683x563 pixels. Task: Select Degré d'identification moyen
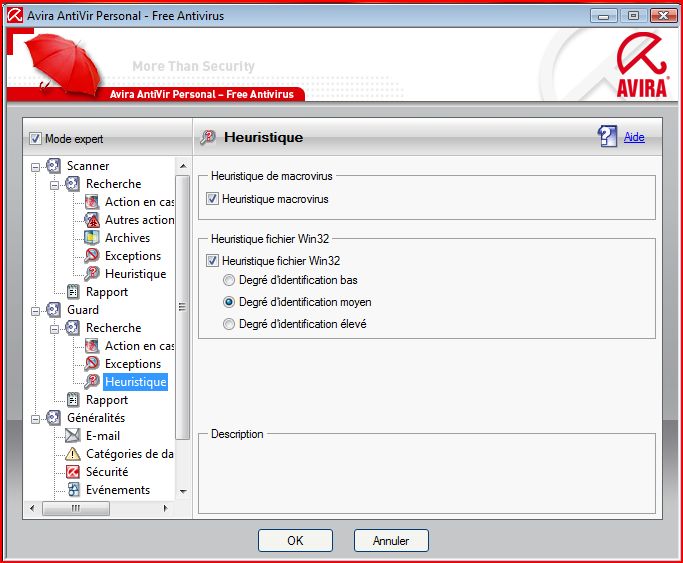tap(229, 302)
